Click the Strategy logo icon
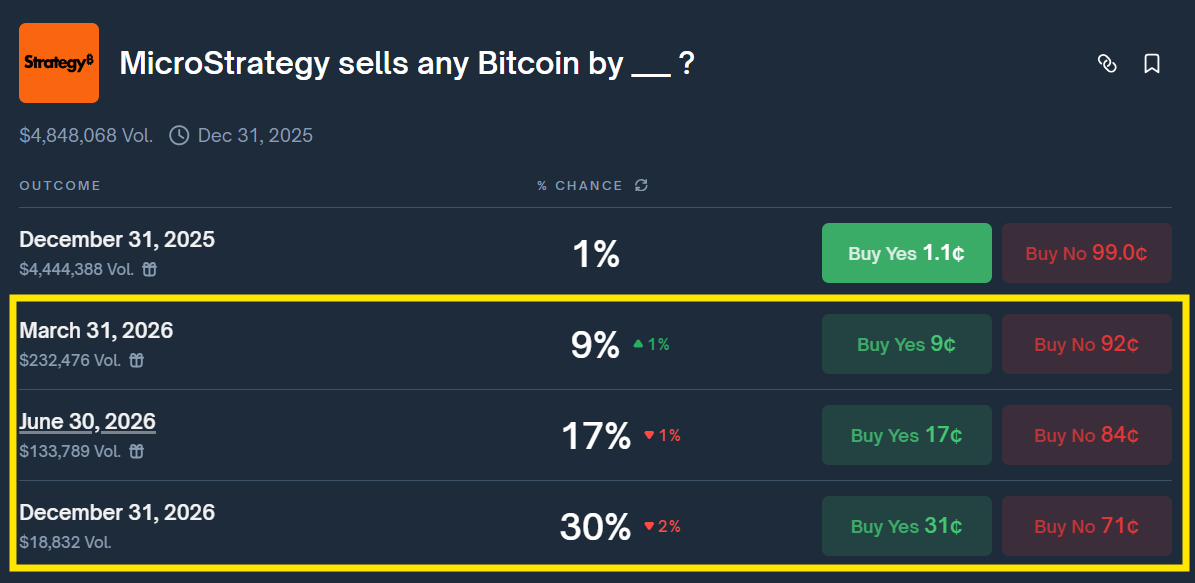Image resolution: width=1195 pixels, height=583 pixels. click(x=58, y=63)
